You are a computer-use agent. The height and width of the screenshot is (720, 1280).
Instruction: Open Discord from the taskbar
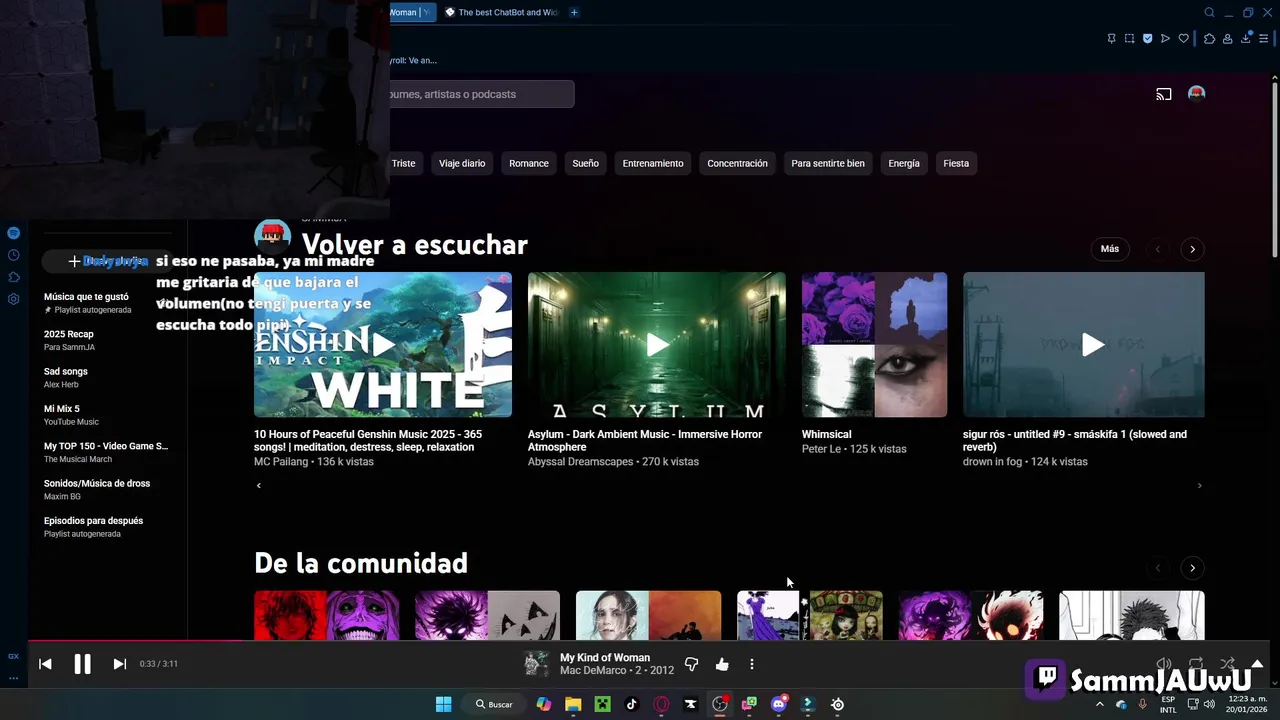point(779,704)
